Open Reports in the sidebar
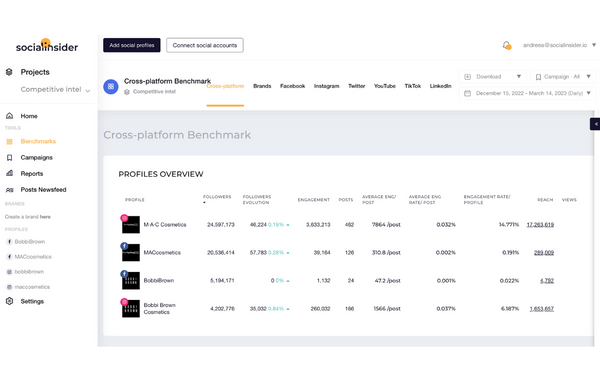The image size is (600, 381). click(x=32, y=174)
